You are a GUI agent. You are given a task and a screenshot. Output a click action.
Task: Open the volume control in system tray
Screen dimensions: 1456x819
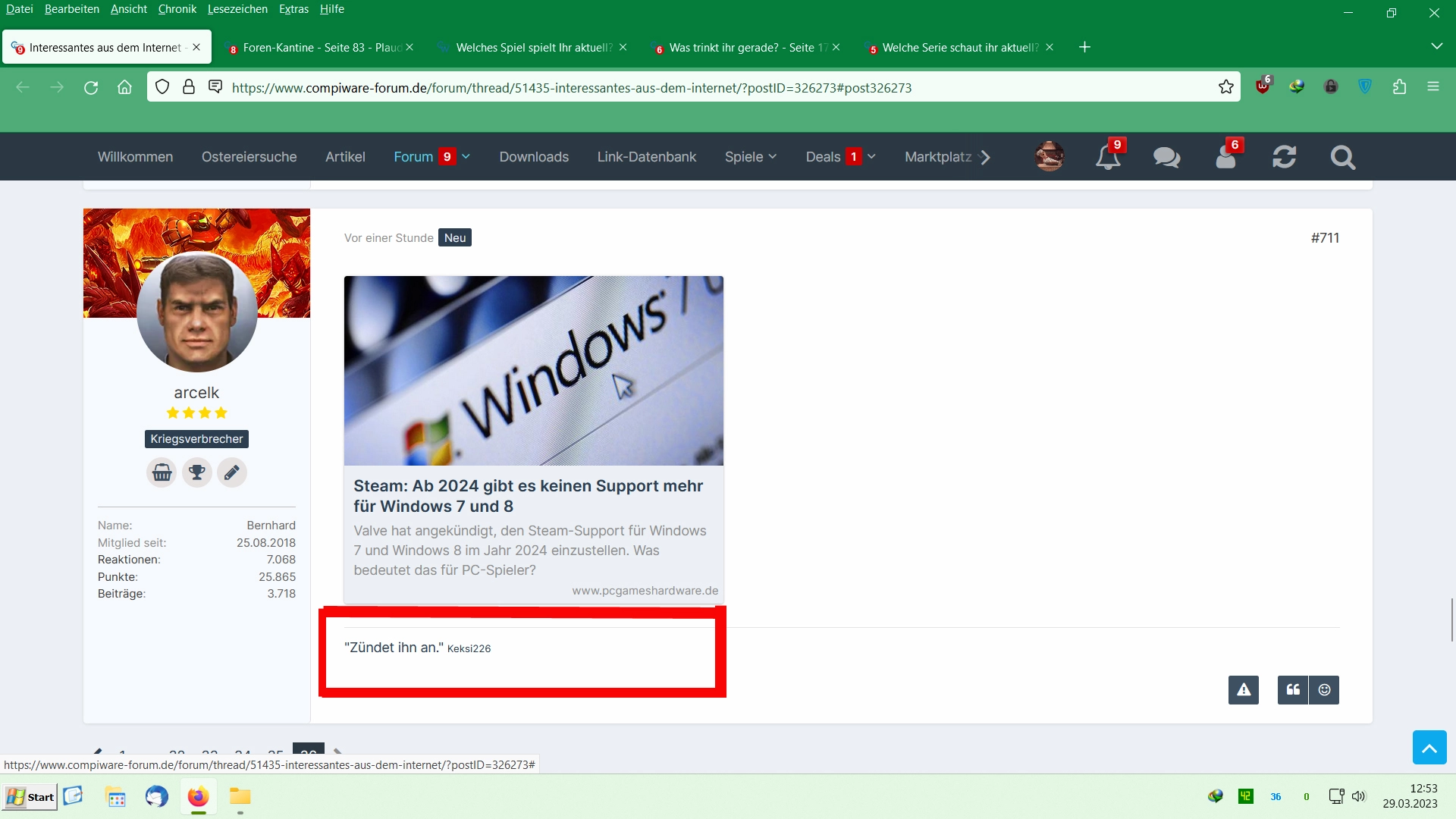[x=1359, y=797]
